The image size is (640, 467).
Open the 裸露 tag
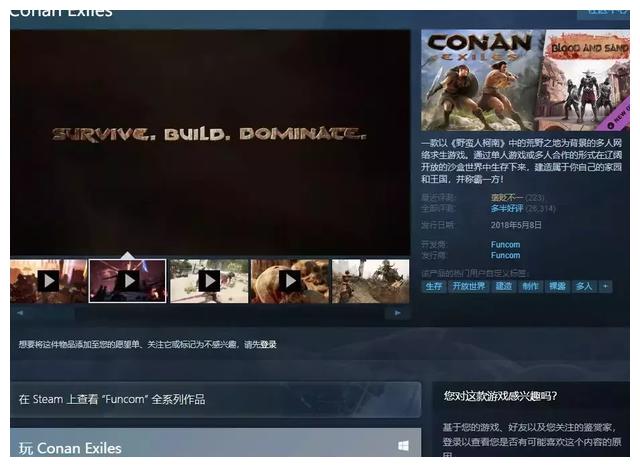[x=557, y=286]
